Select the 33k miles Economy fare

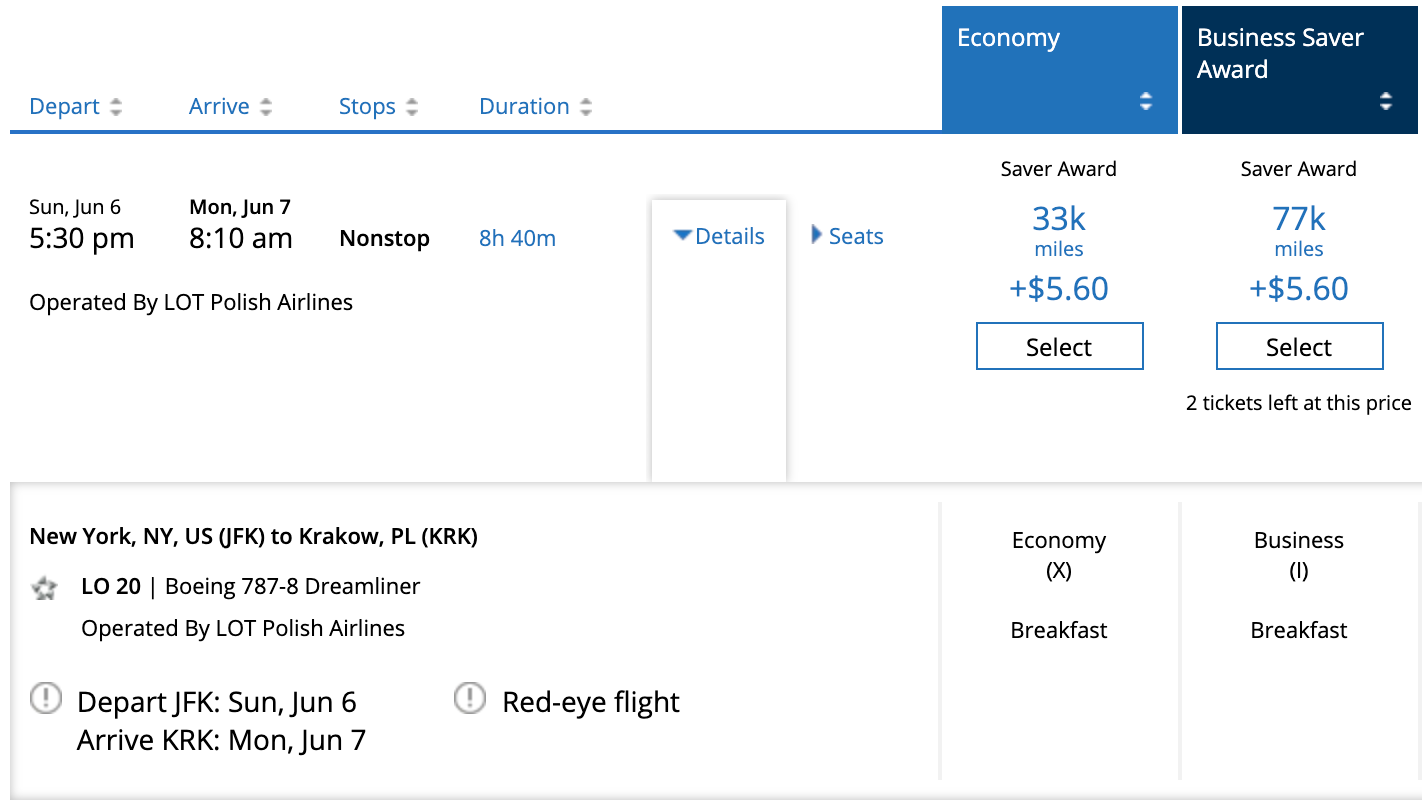pos(1059,347)
